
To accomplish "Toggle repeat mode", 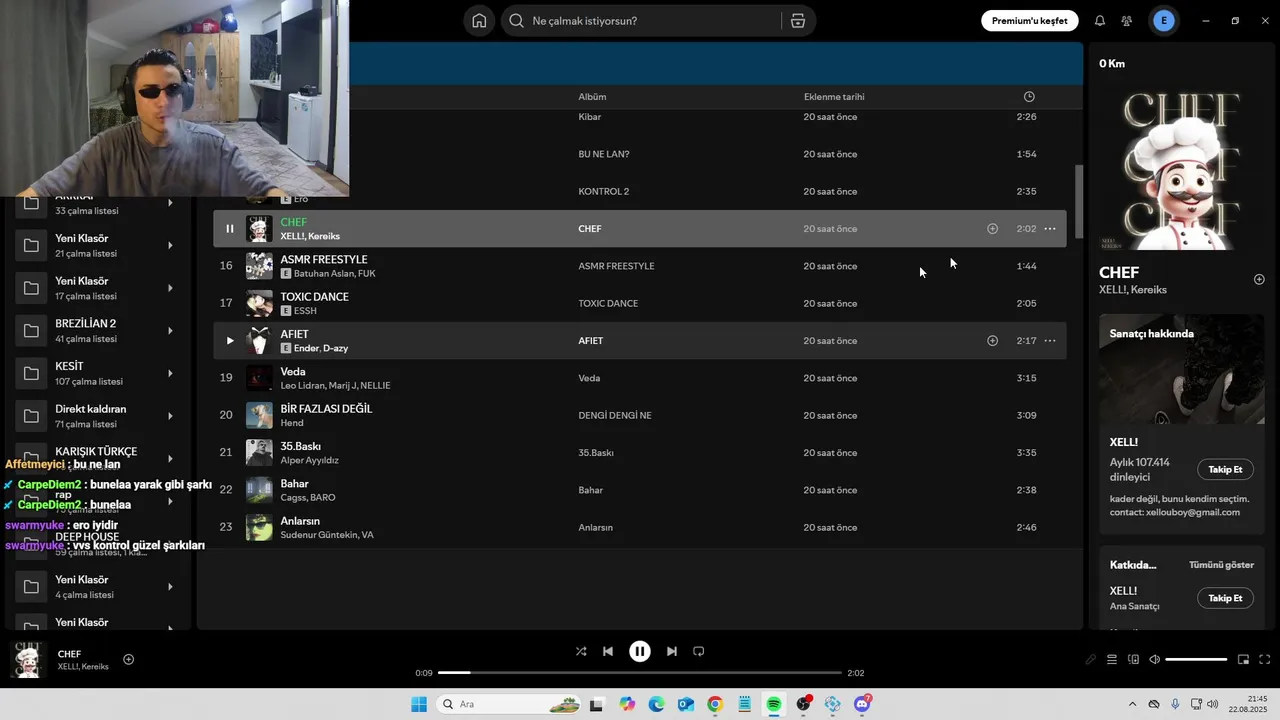I will pos(699,652).
